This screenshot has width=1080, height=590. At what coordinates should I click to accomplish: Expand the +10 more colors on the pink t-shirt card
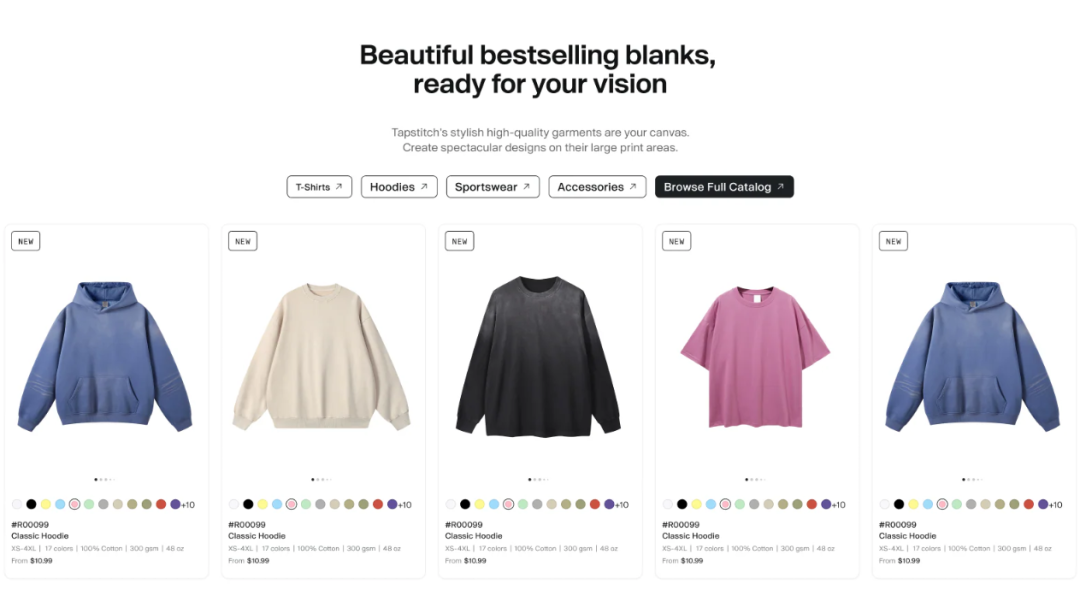point(839,505)
